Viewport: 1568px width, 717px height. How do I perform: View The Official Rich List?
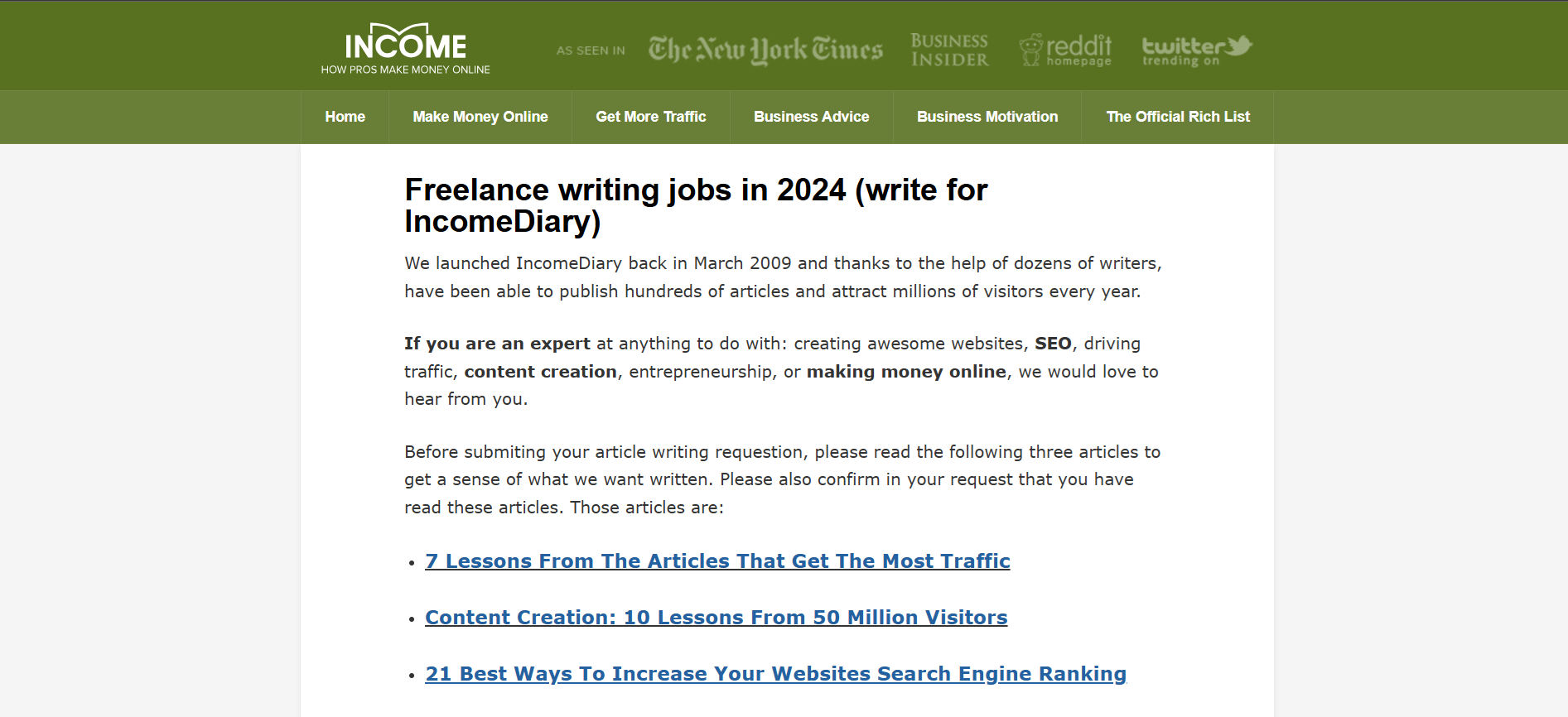point(1178,117)
